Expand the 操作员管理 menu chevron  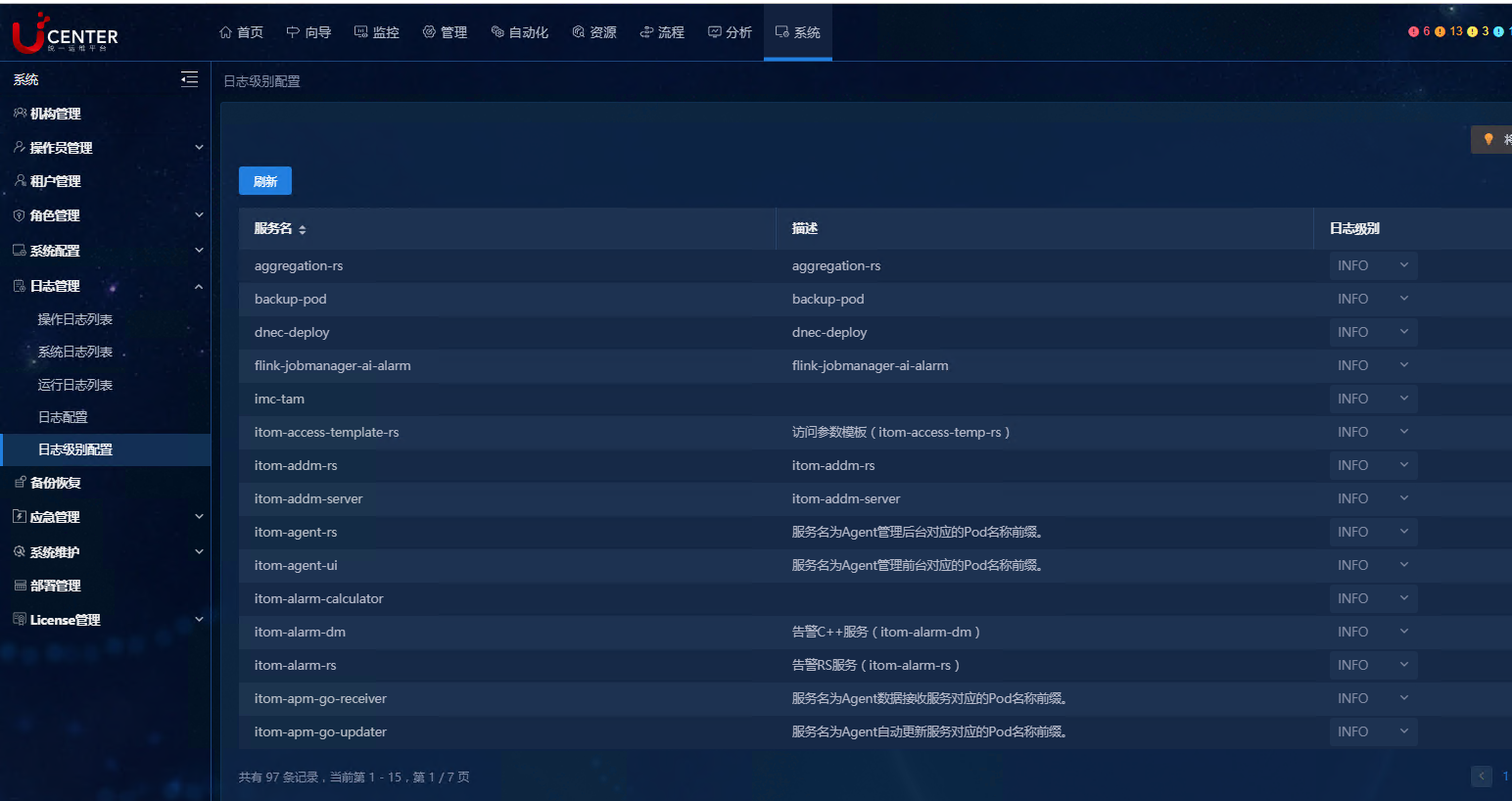point(199,148)
